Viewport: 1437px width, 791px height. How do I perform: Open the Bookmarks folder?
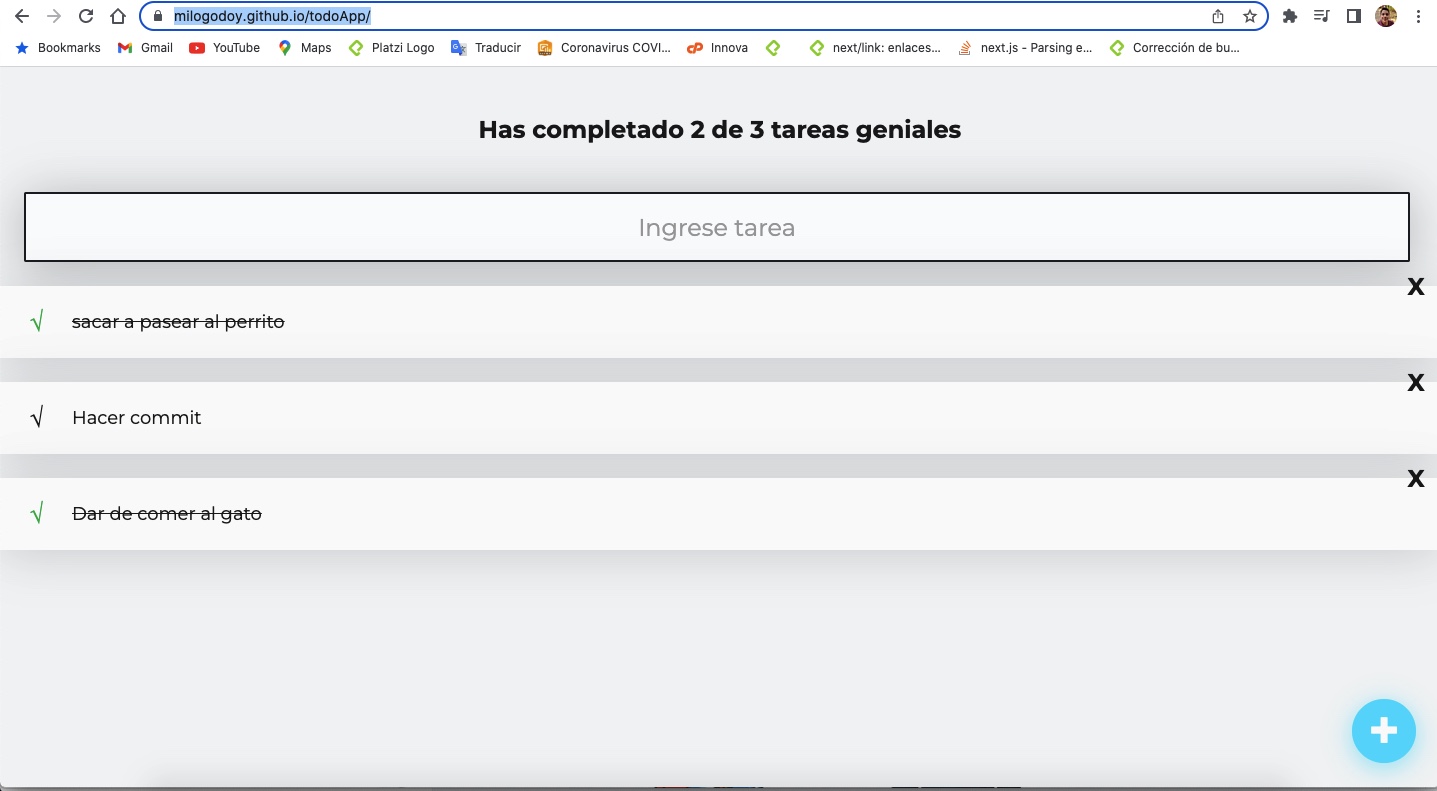(x=57, y=47)
